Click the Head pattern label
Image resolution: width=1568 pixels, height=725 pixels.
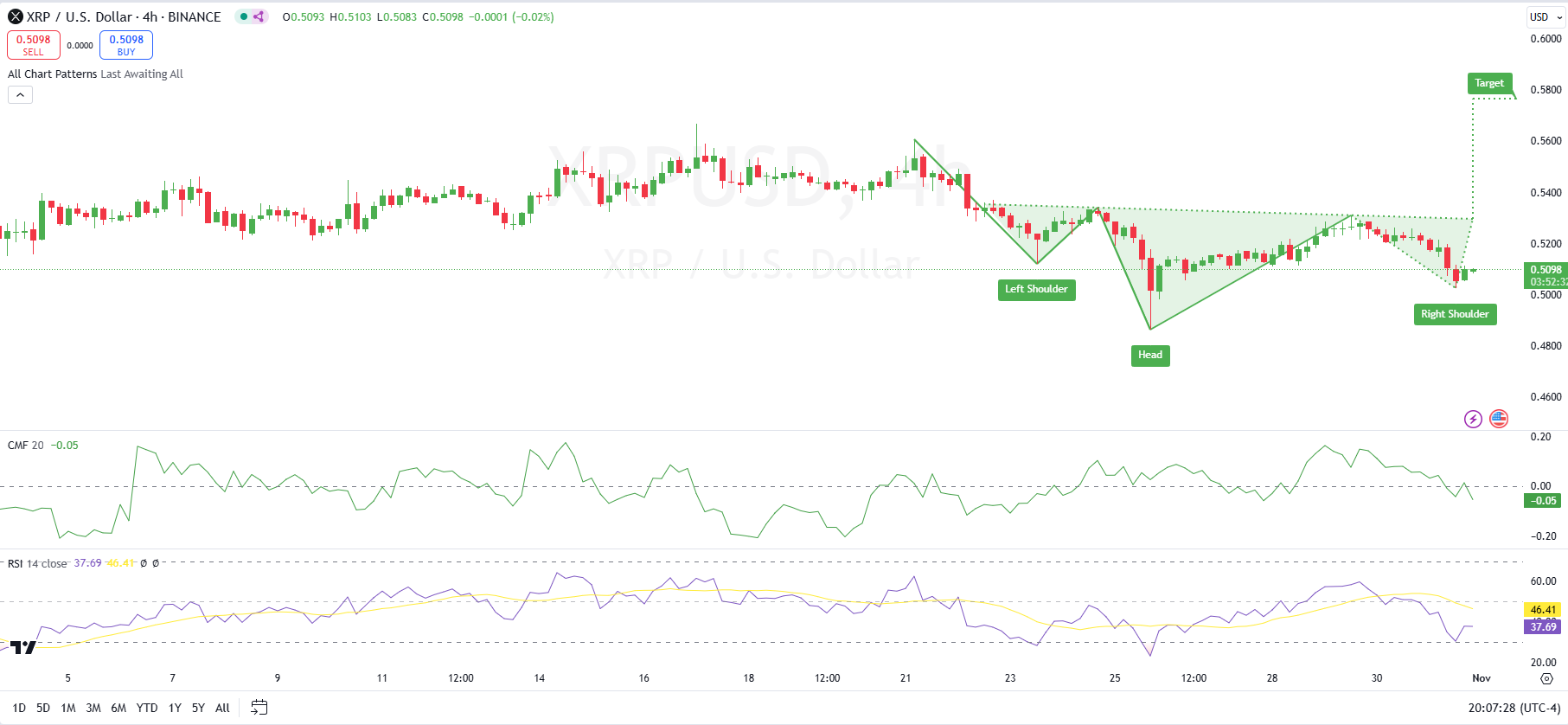[x=1150, y=355]
